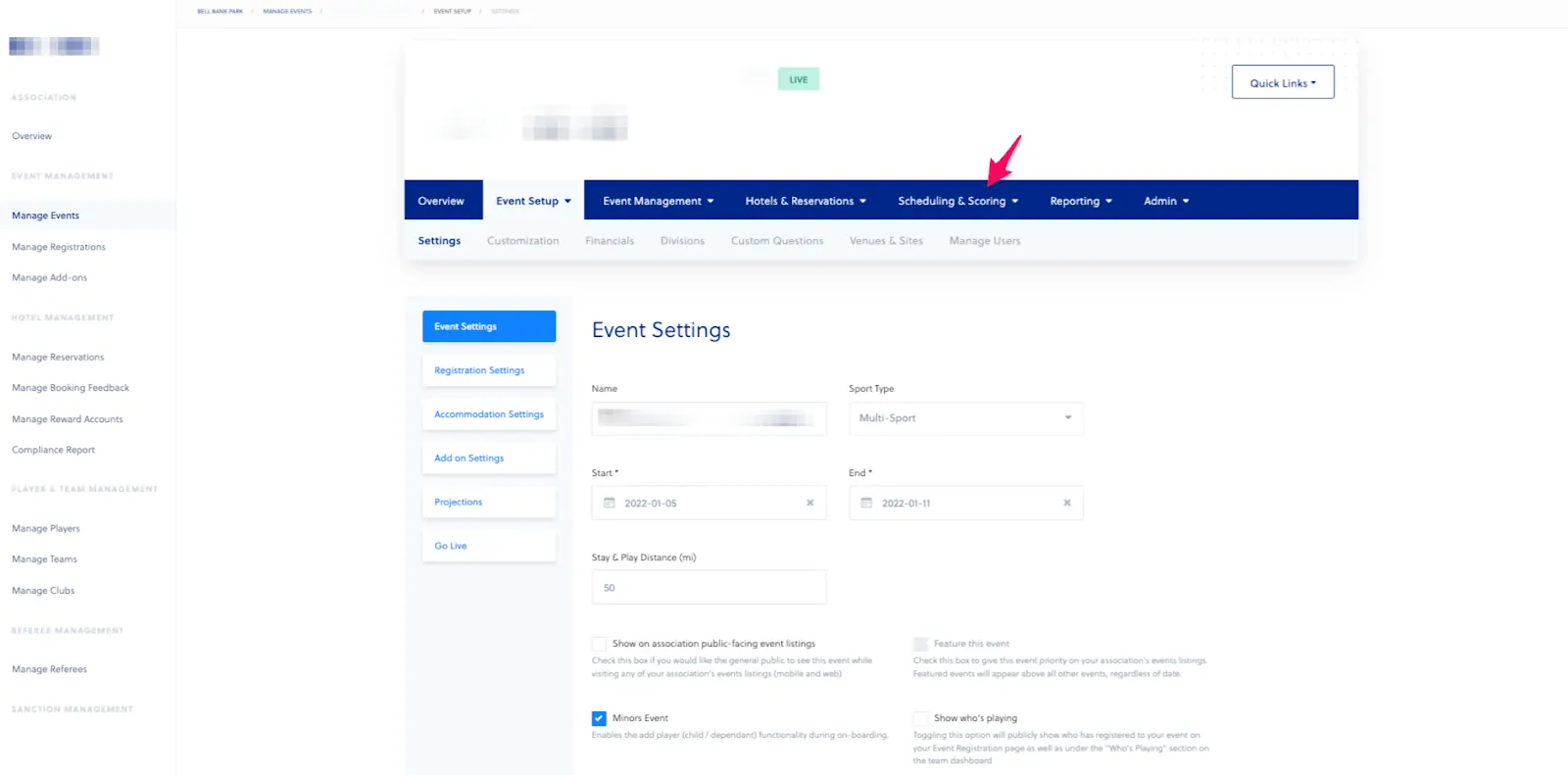Screen dimensions: 1568x775
Task: Expand the Reporting menu
Action: pos(1081,201)
